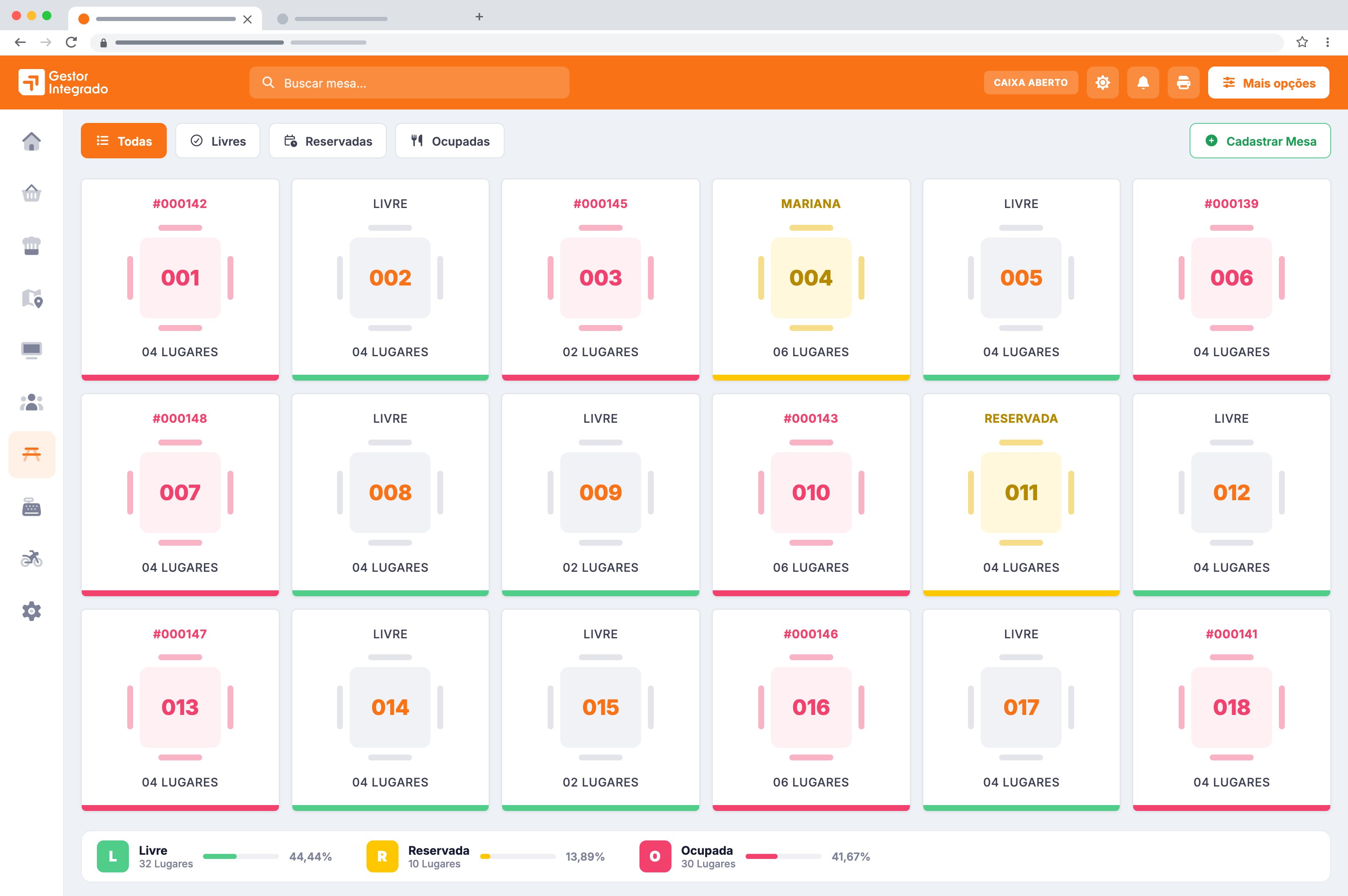Filter tables by Reservadas
1348x896 pixels.
coord(328,141)
